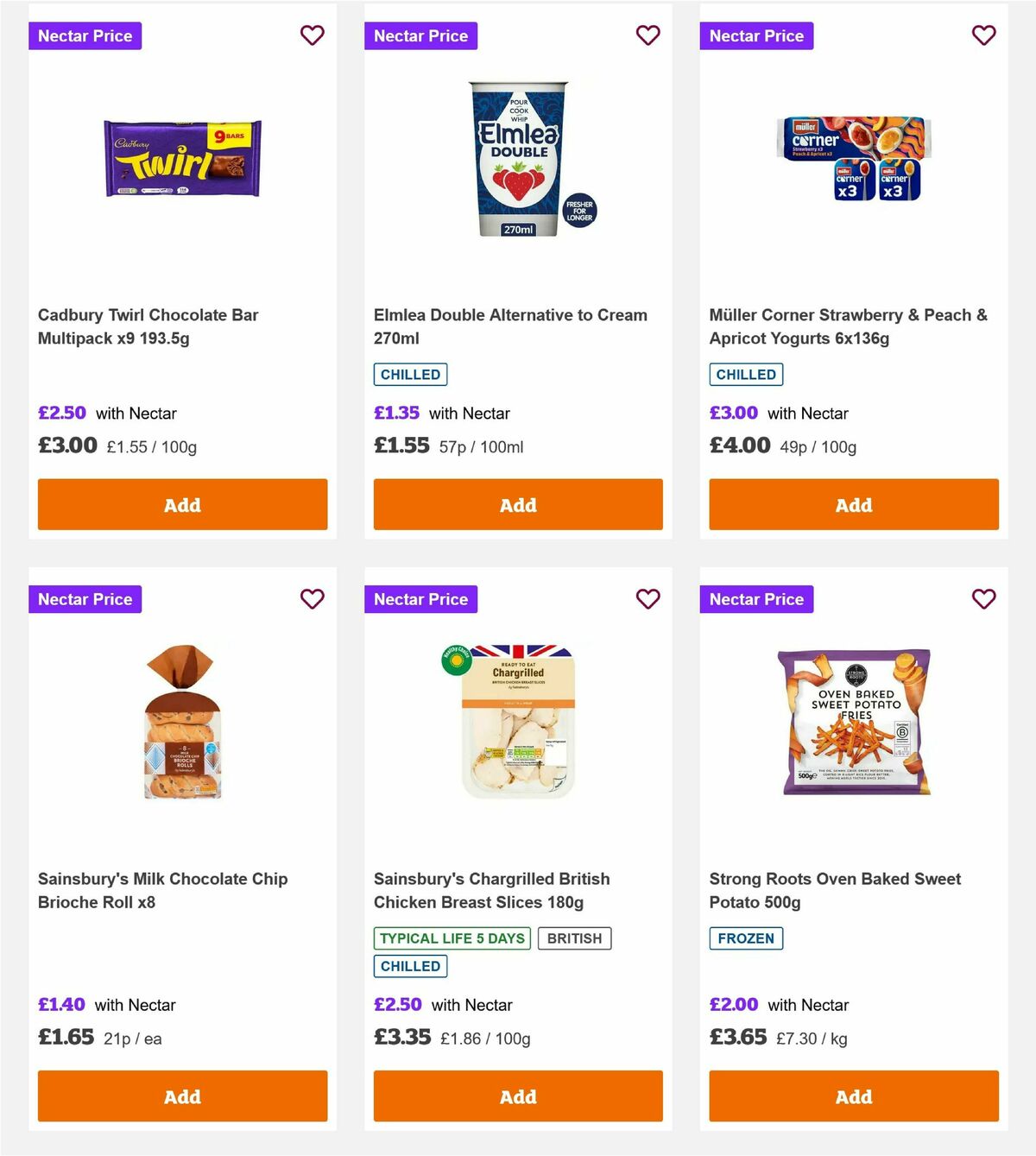The height and width of the screenshot is (1156, 1036).
Task: Favourite the Milk Chocolate Chip Brioche Rolls
Action: point(312,598)
